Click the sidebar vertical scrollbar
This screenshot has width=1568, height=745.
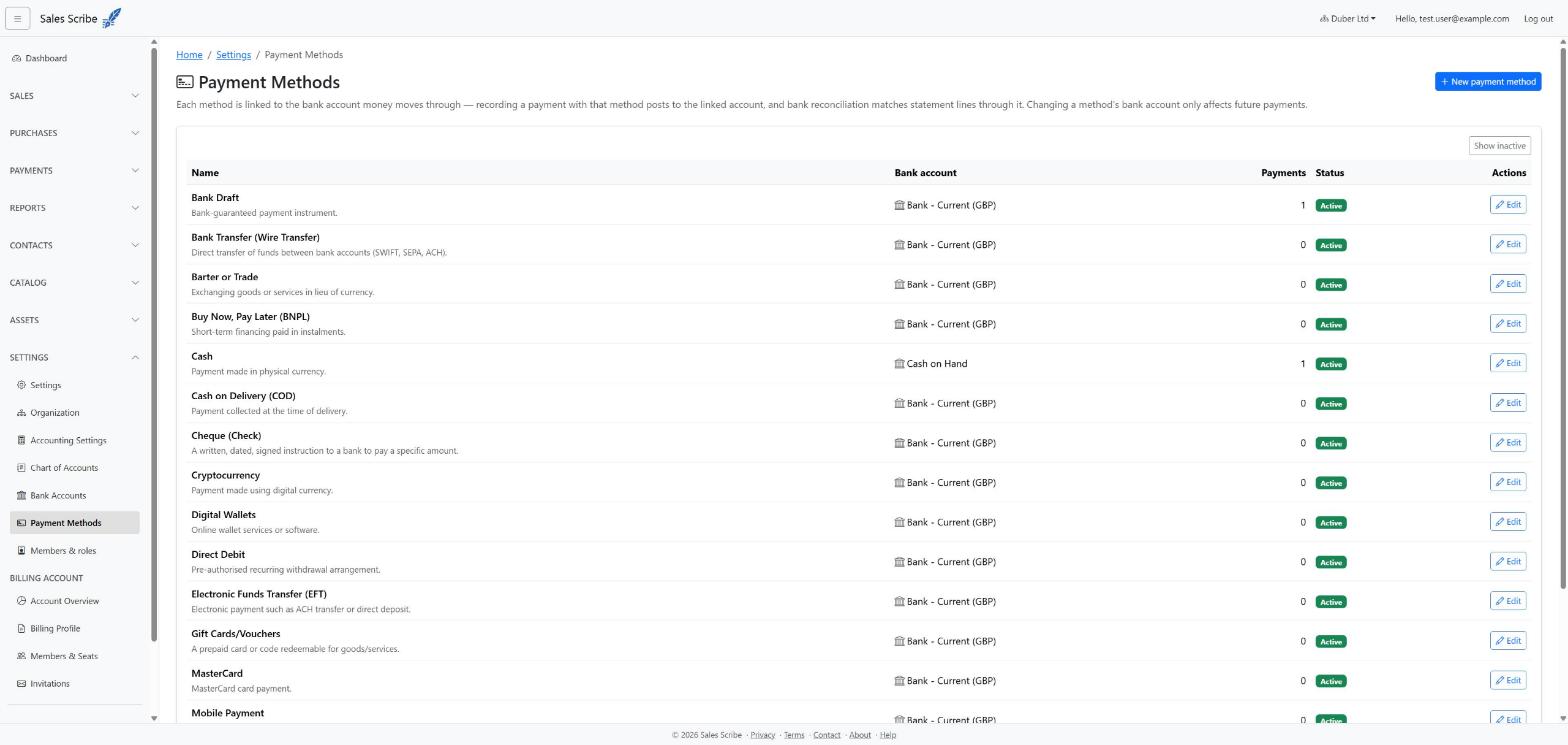[154, 345]
